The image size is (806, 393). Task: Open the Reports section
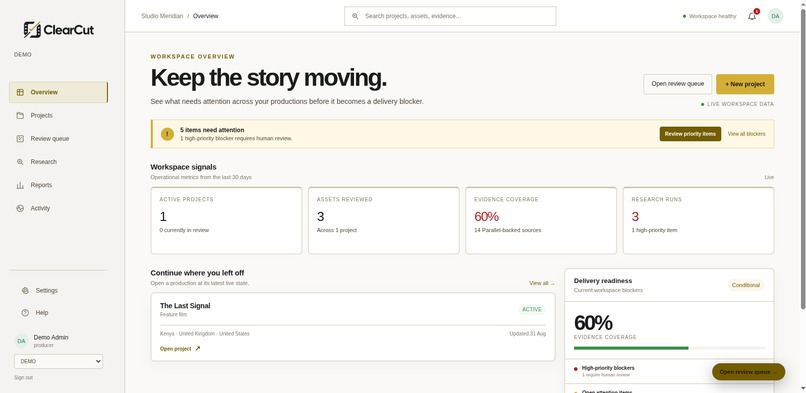[x=58, y=185]
